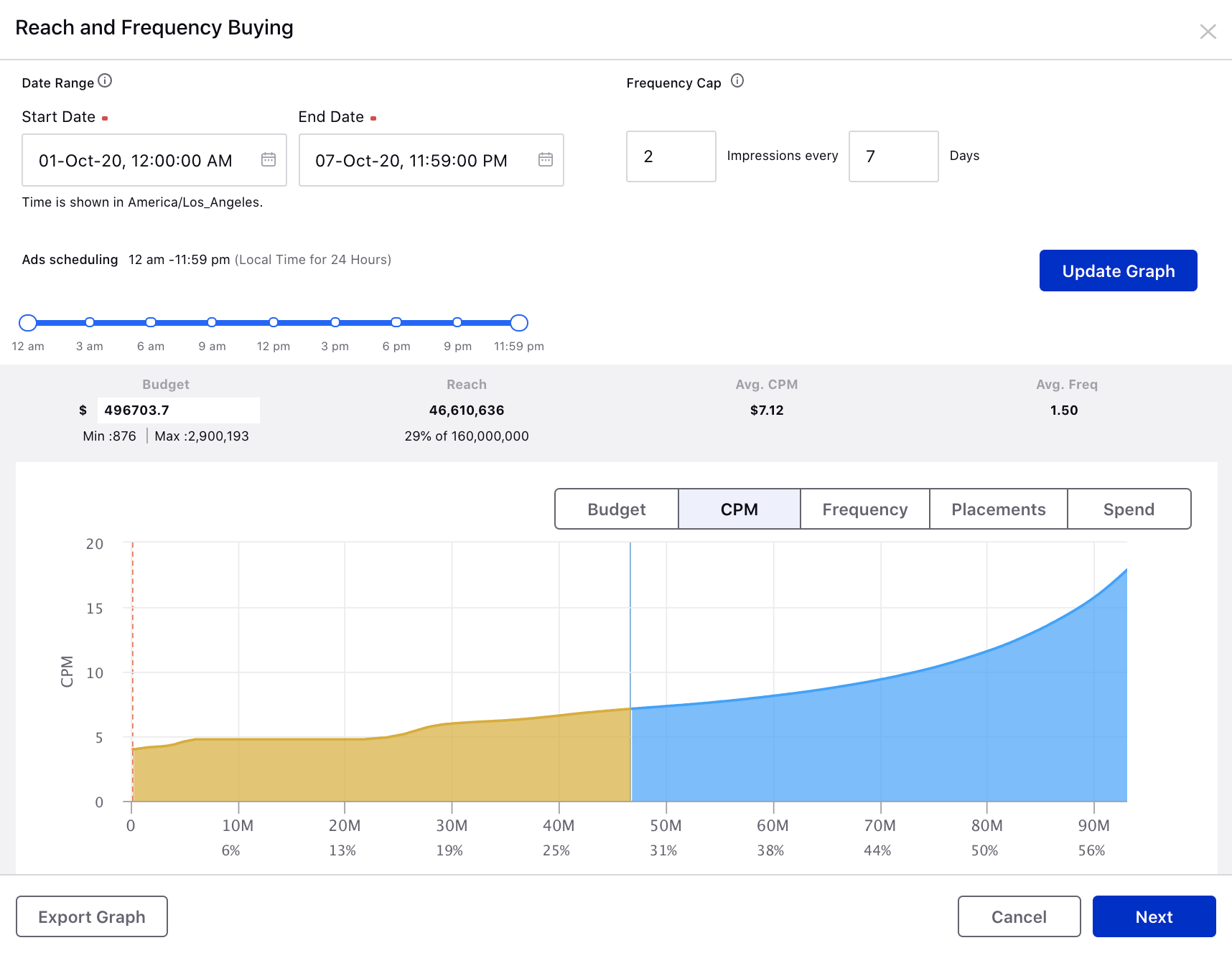This screenshot has width=1232, height=953.
Task: Open the Start Date calendar picker icon
Action: [x=269, y=159]
